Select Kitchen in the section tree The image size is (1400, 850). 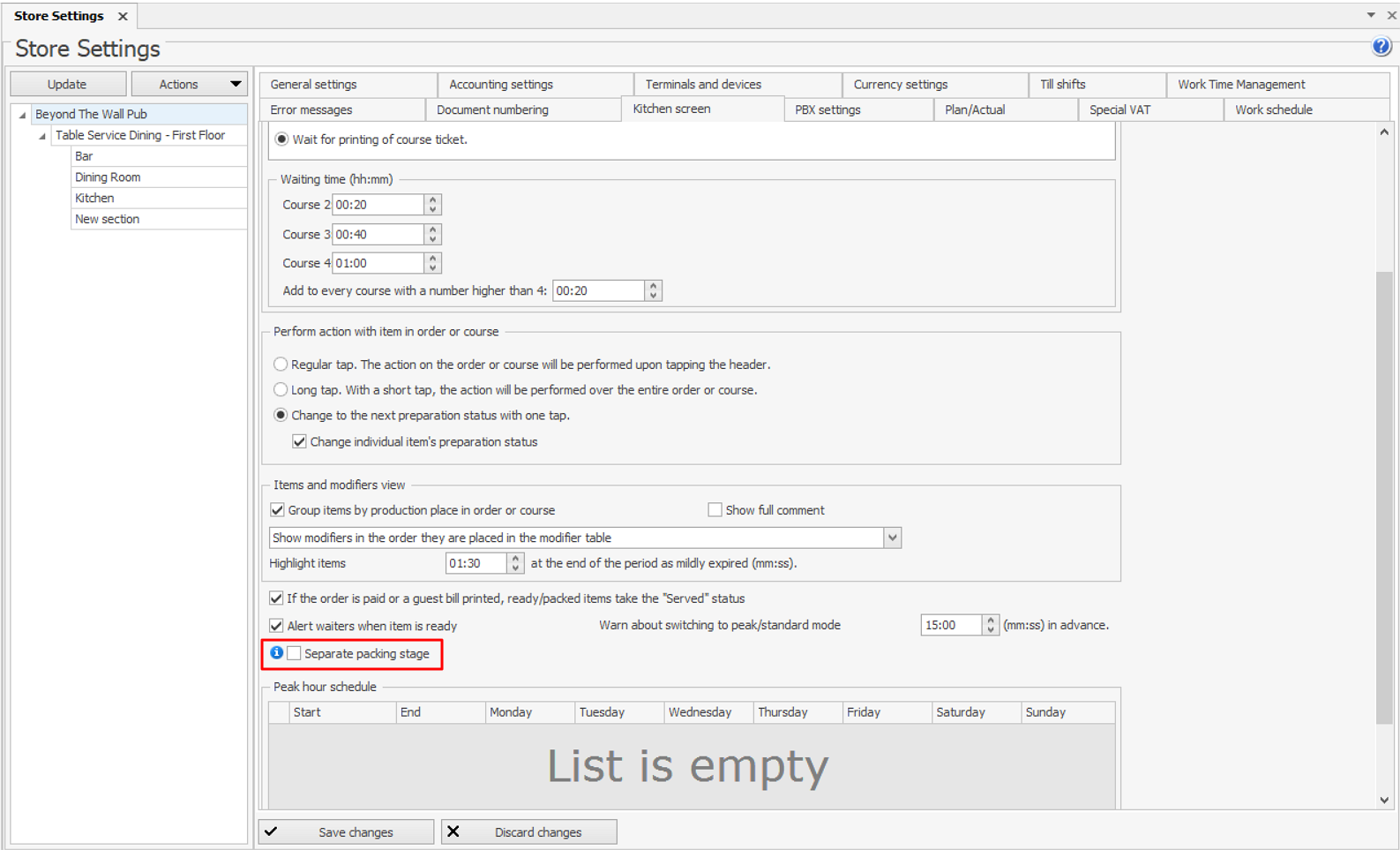(94, 198)
